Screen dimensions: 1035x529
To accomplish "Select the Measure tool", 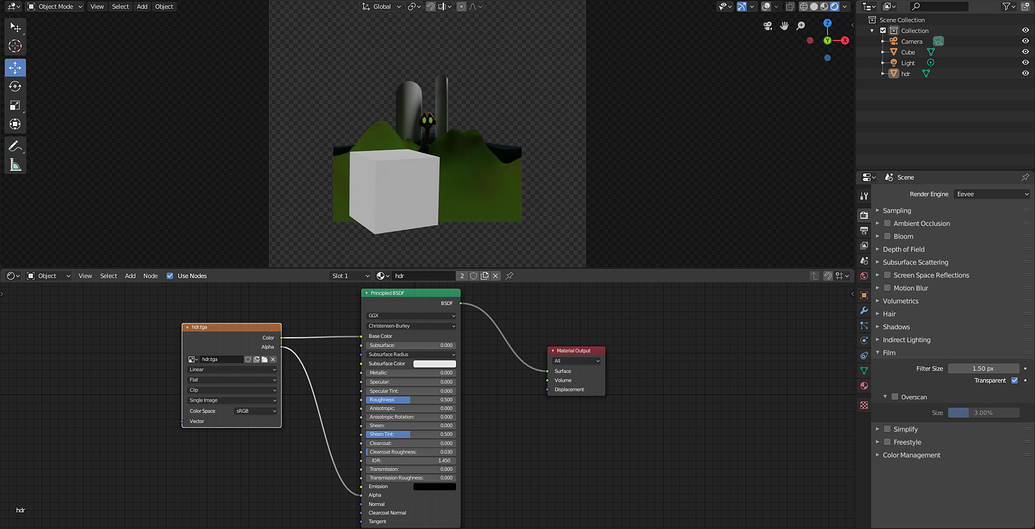I will click(15, 164).
